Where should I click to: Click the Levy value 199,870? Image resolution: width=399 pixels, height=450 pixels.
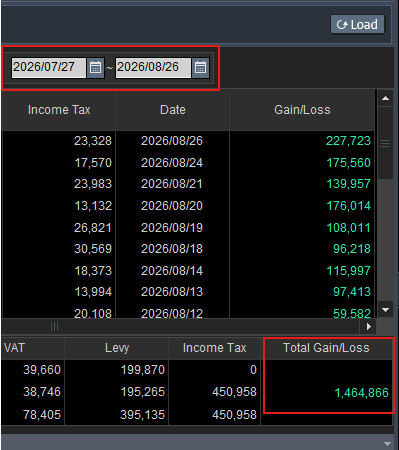(142, 370)
